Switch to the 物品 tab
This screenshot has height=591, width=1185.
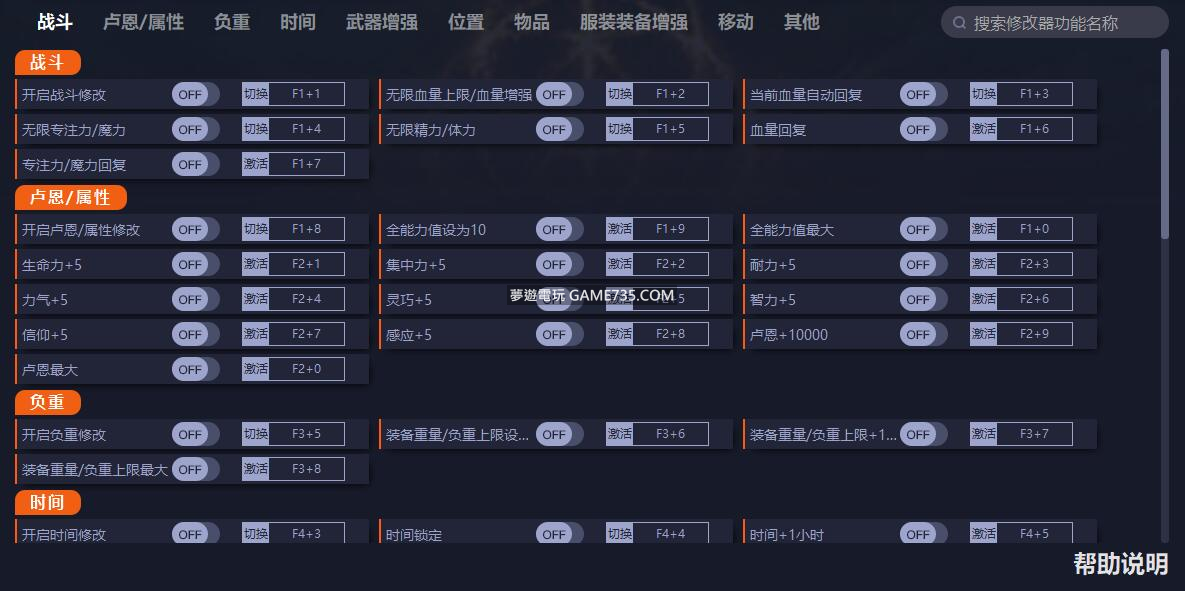coord(531,21)
